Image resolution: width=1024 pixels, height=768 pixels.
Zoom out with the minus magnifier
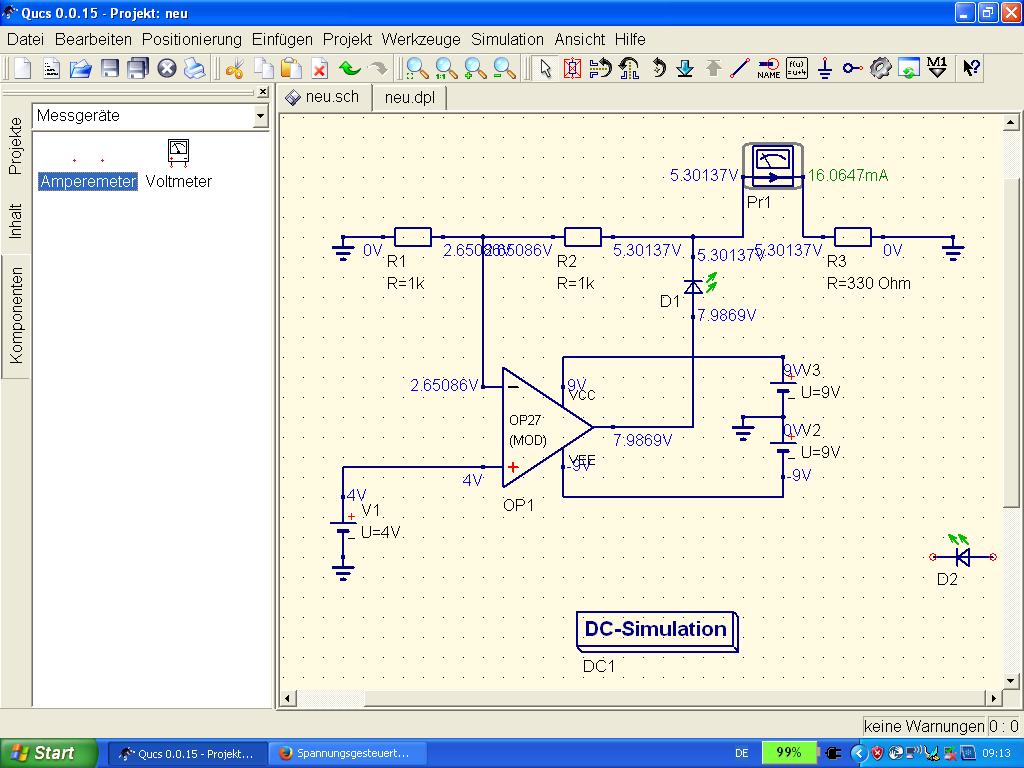point(504,68)
